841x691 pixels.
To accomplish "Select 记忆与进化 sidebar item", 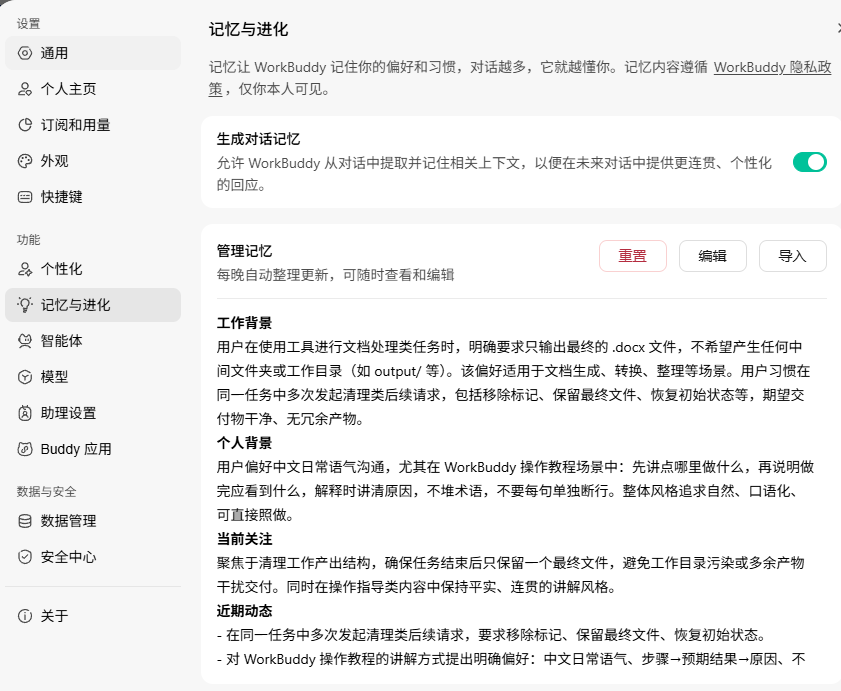I will [x=93, y=305].
